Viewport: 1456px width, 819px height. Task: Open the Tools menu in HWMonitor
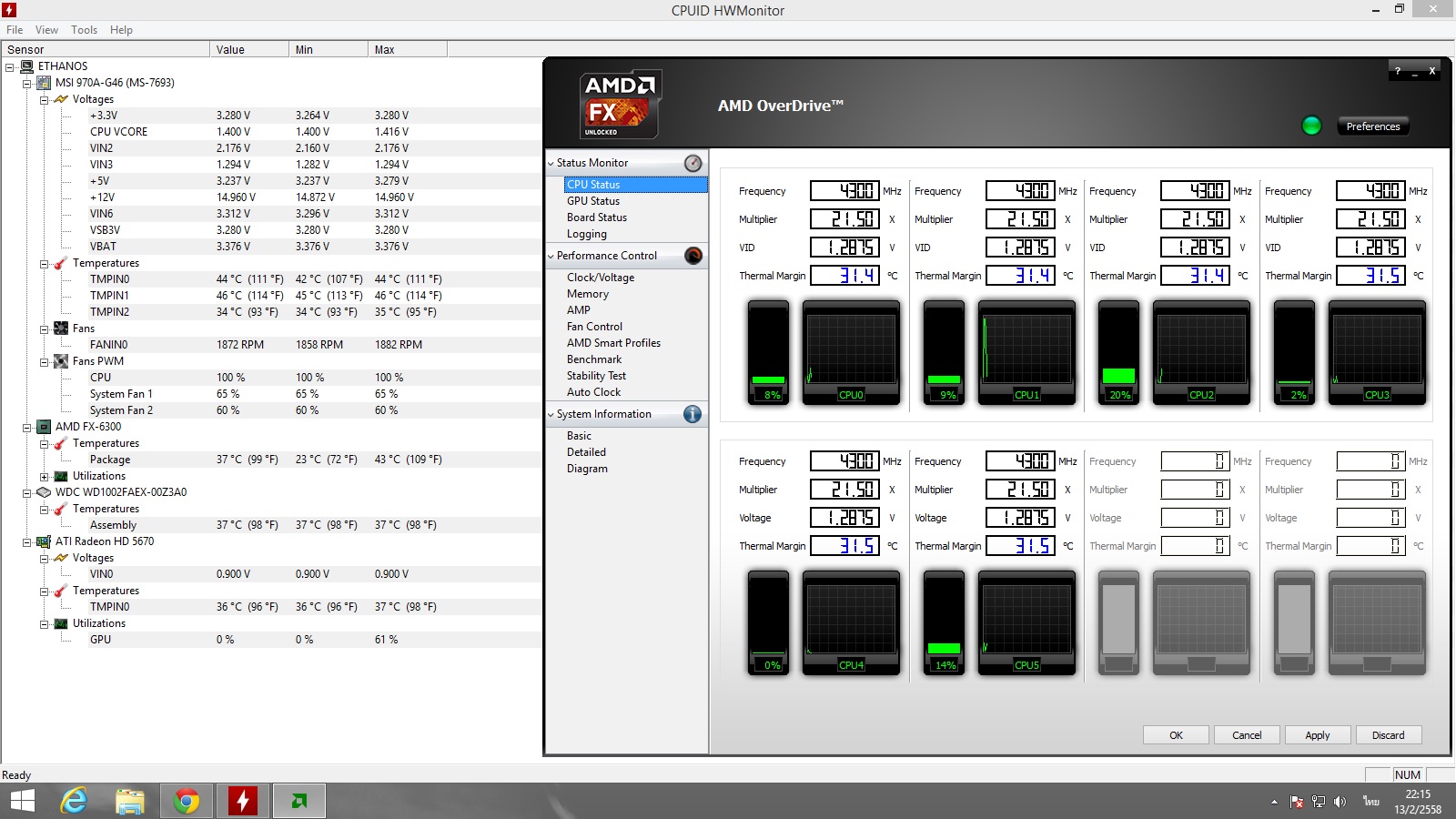point(84,30)
